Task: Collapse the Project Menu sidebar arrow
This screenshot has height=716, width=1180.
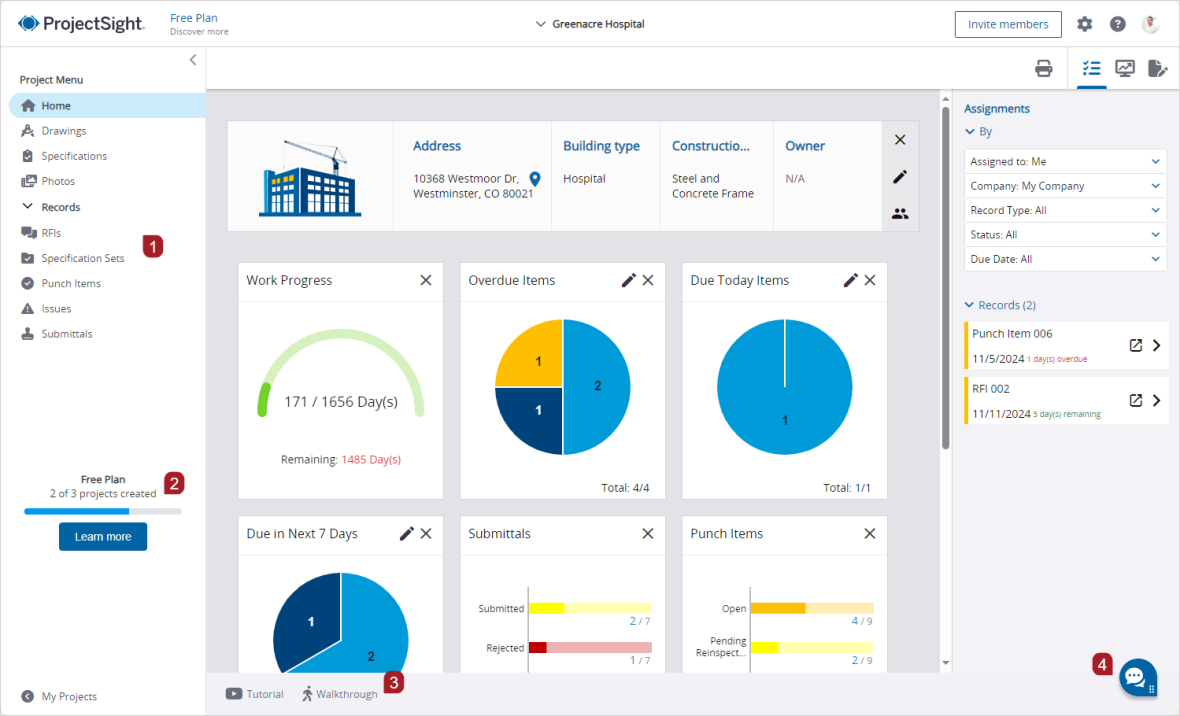Action: pyautogui.click(x=193, y=59)
